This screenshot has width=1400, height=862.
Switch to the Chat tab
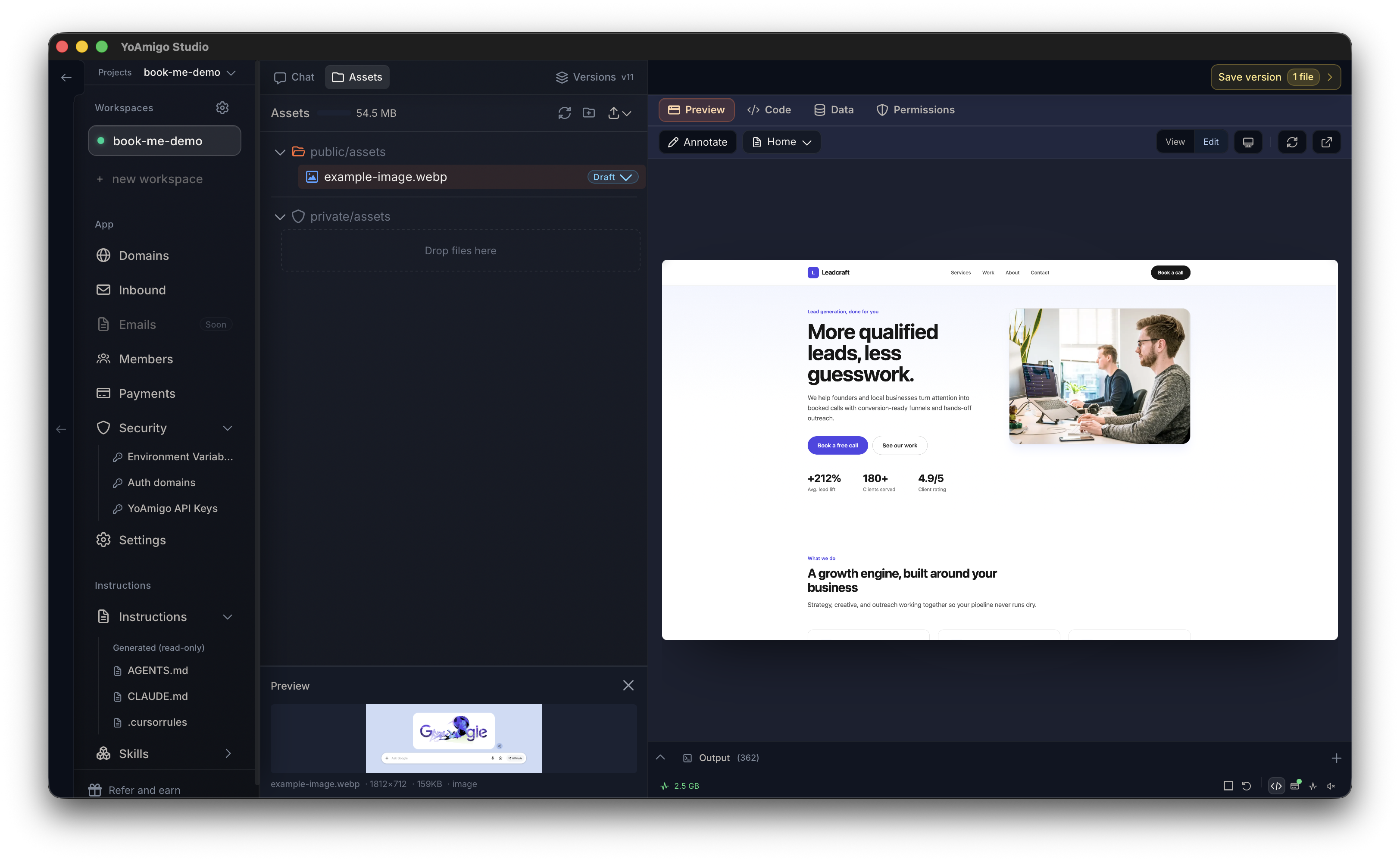294,77
